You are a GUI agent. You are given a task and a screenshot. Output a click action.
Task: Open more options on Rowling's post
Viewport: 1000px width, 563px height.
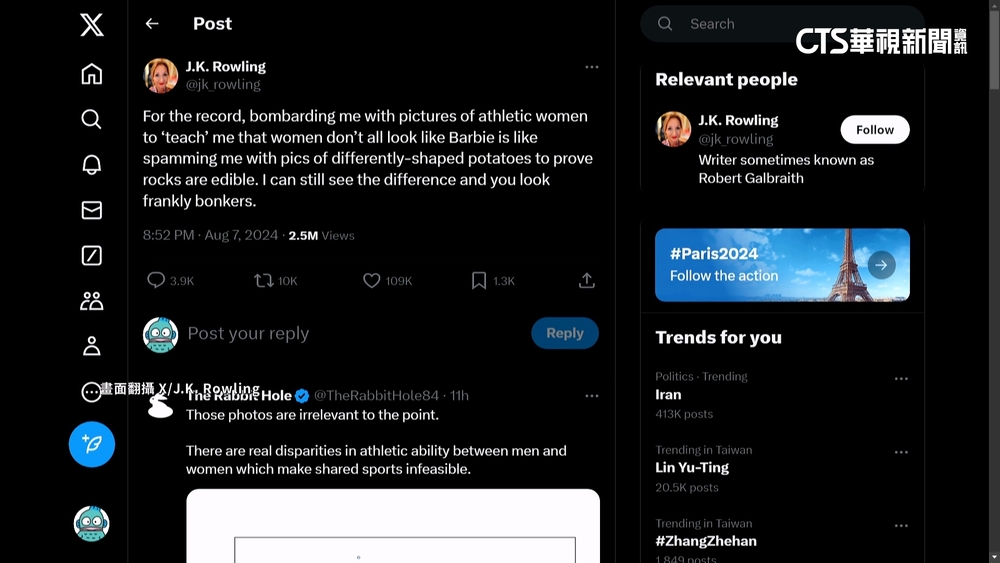pos(591,67)
